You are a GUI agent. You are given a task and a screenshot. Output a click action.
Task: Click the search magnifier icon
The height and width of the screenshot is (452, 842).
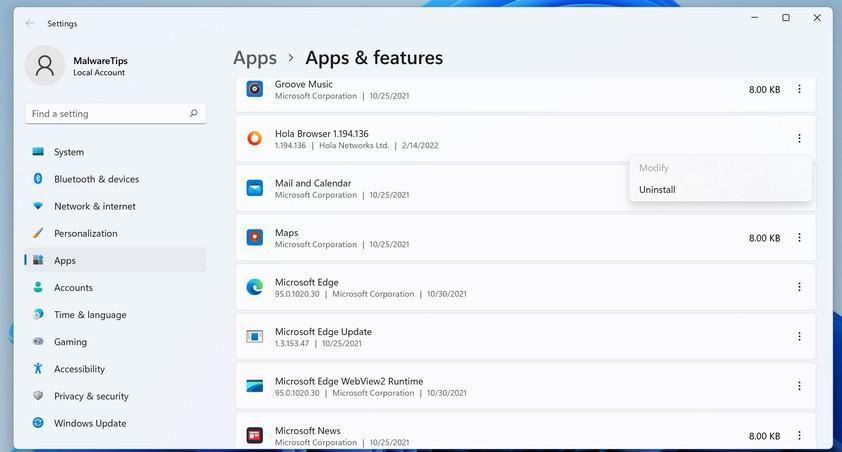point(193,113)
